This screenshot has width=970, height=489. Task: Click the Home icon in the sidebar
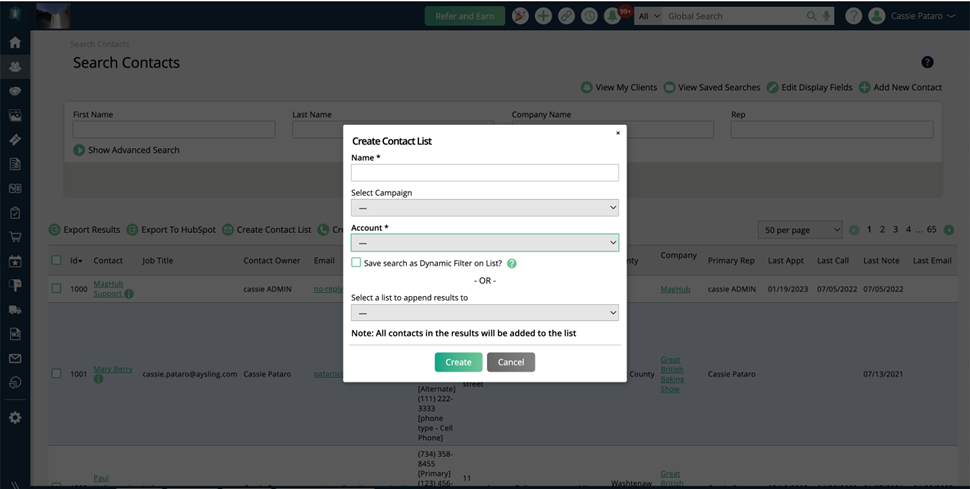tap(15, 43)
